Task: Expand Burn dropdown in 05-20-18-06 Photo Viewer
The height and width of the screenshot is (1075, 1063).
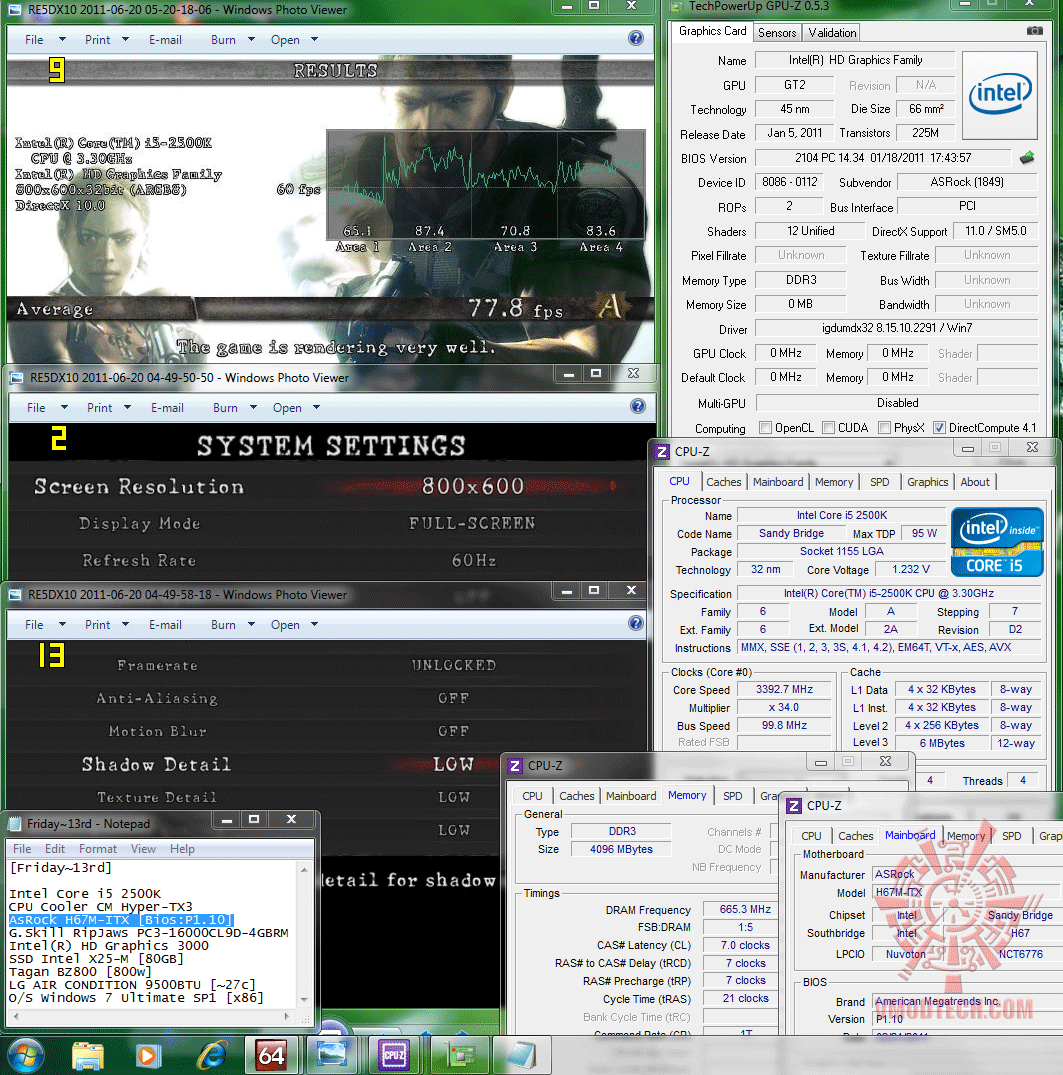Action: 251,39
